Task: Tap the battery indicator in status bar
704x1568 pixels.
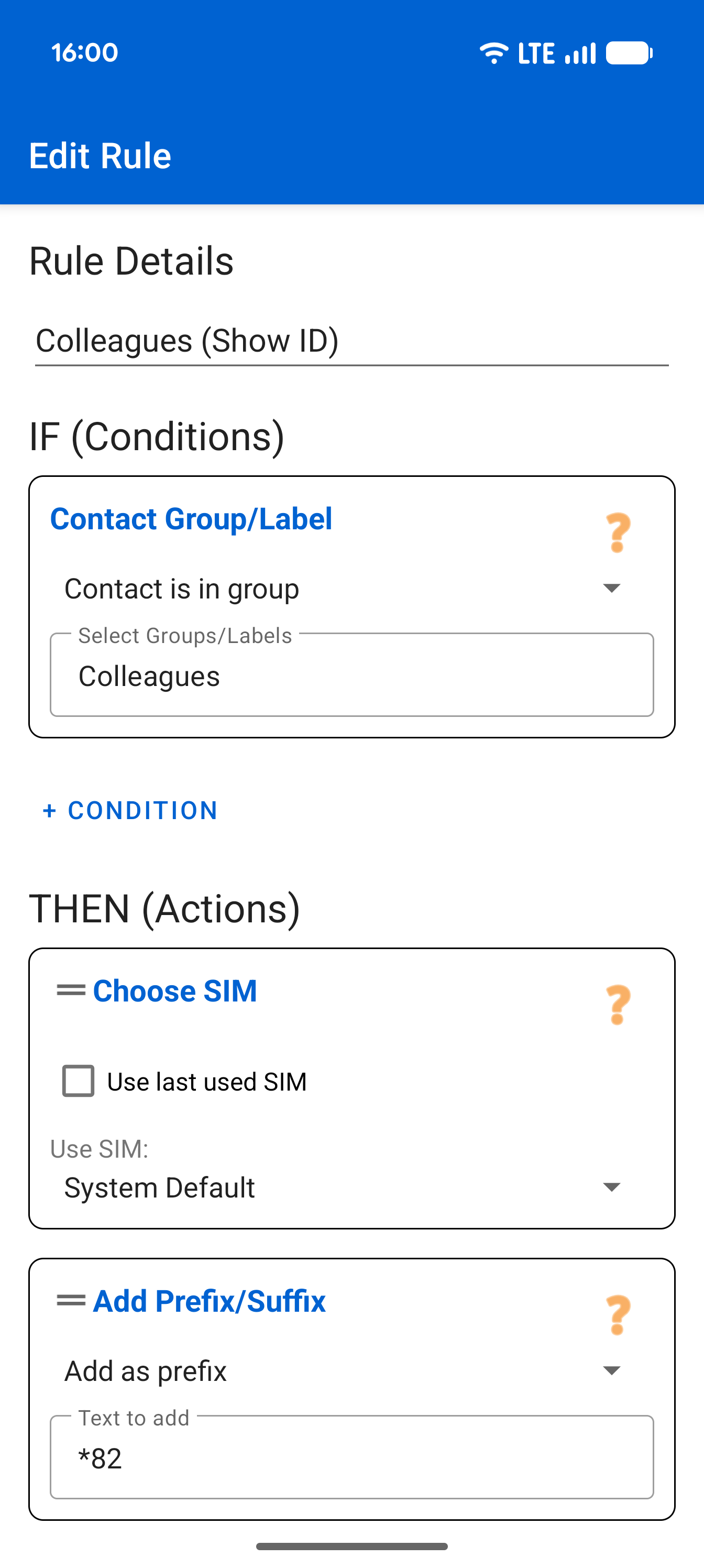Action: (x=629, y=53)
